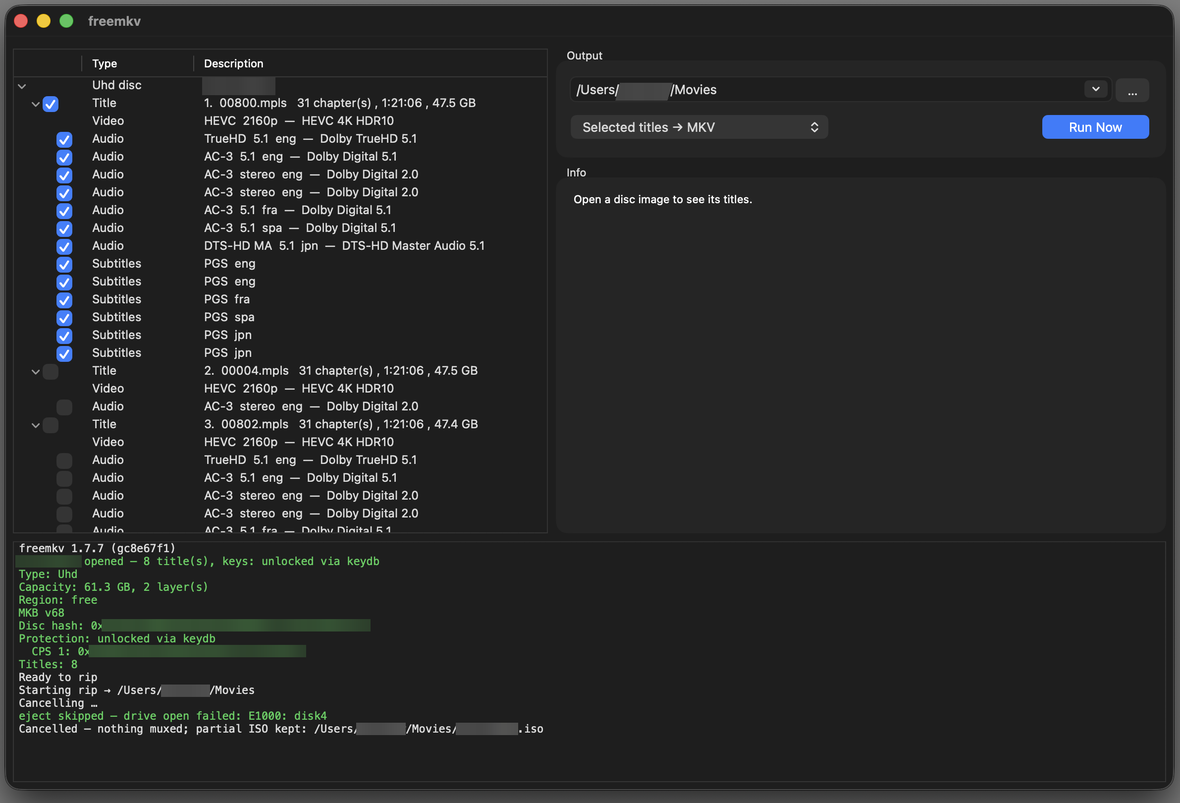
Task: Open the output path history dropdown
Action: [x=1096, y=90]
